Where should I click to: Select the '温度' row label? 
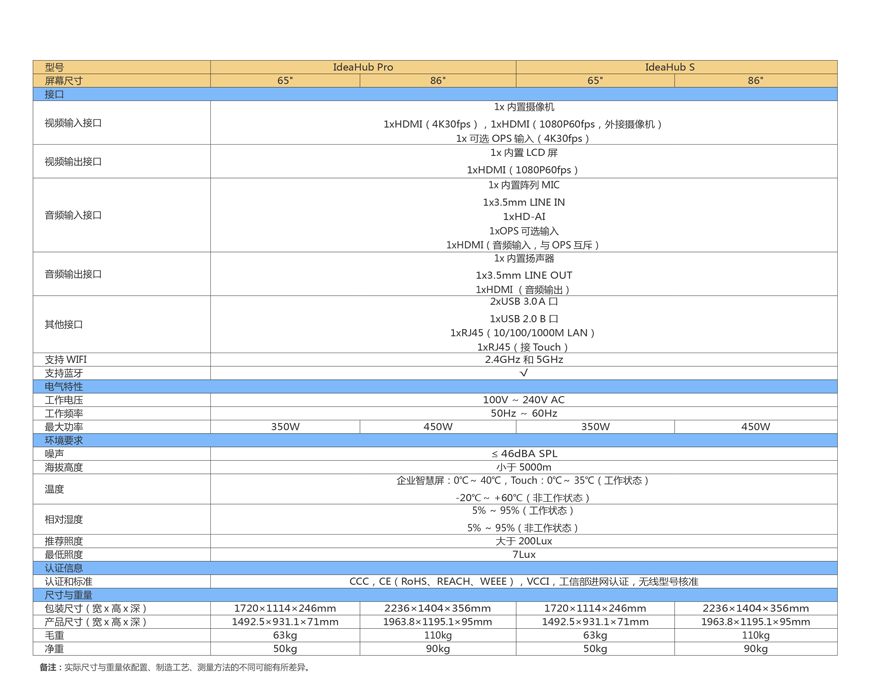pyautogui.click(x=54, y=489)
